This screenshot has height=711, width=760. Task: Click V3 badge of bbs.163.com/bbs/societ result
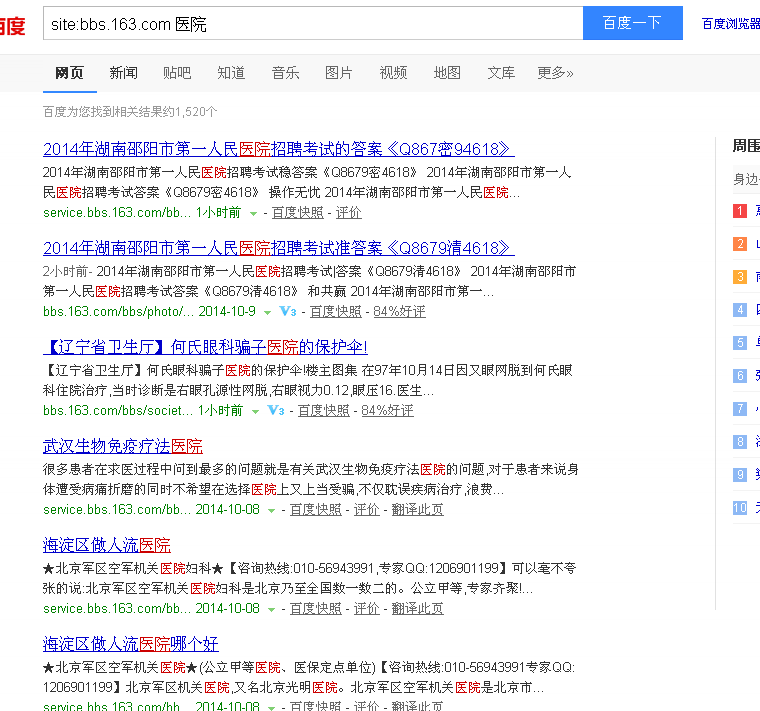point(276,410)
